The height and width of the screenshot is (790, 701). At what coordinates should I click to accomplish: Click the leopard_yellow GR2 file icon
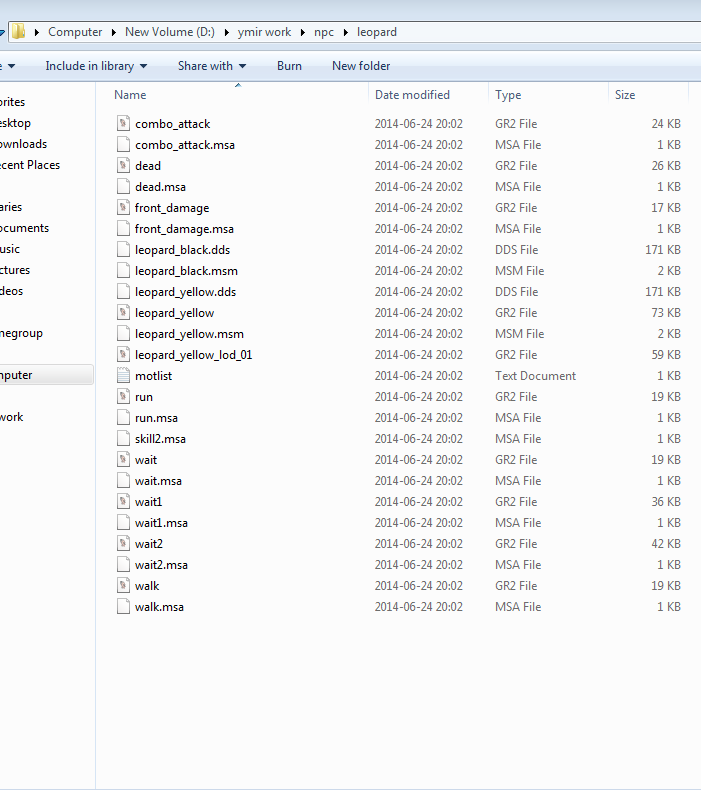(123, 312)
